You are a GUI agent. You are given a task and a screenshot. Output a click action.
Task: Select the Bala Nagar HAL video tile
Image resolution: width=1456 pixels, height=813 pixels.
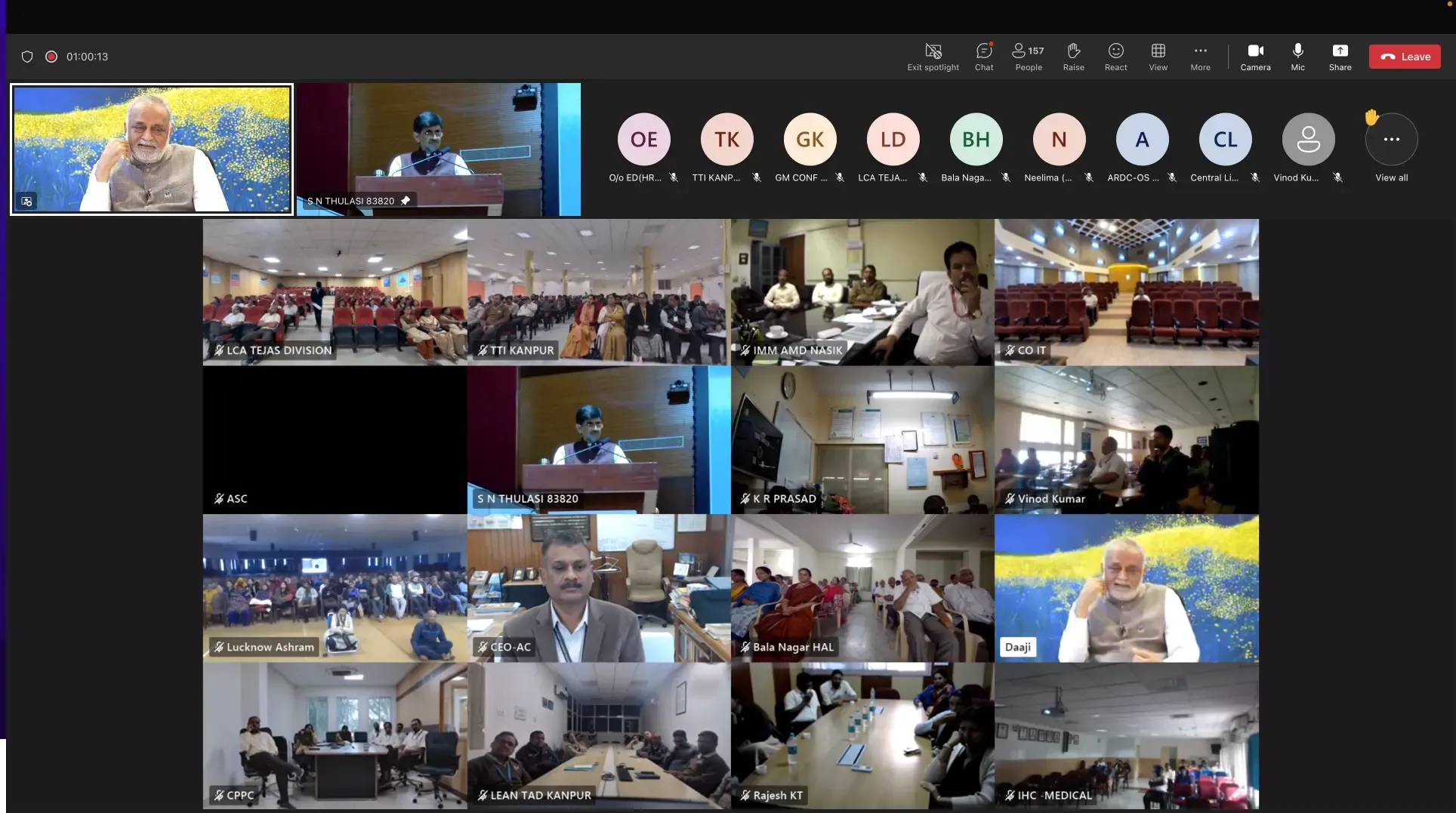coord(862,588)
